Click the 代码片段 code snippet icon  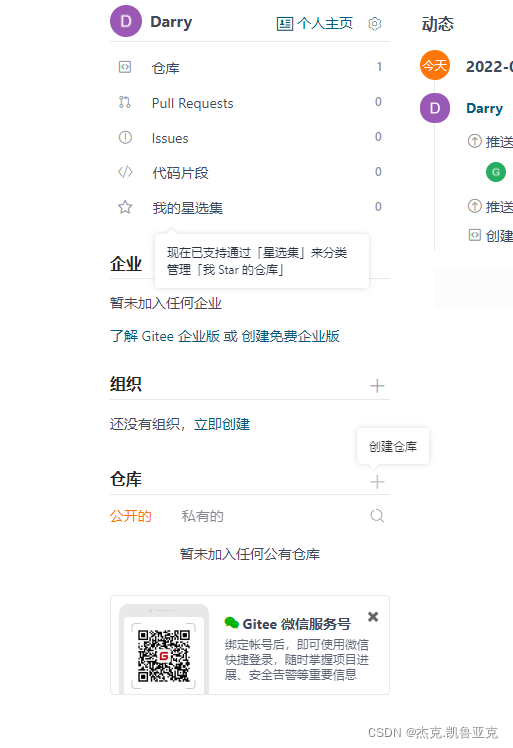[125, 172]
